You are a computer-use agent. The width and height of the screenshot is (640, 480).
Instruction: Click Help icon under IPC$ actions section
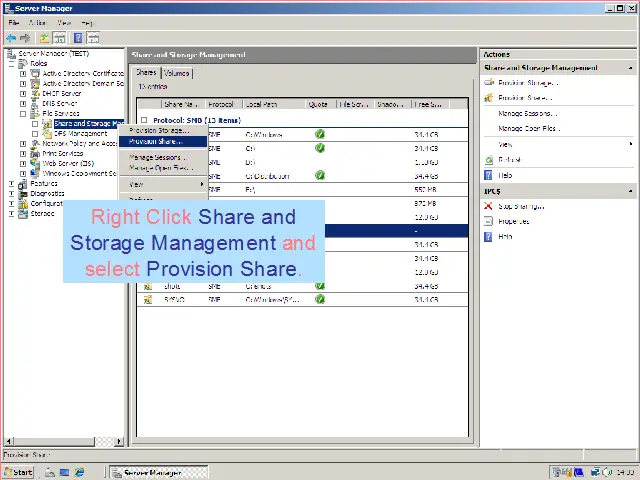pyautogui.click(x=488, y=236)
